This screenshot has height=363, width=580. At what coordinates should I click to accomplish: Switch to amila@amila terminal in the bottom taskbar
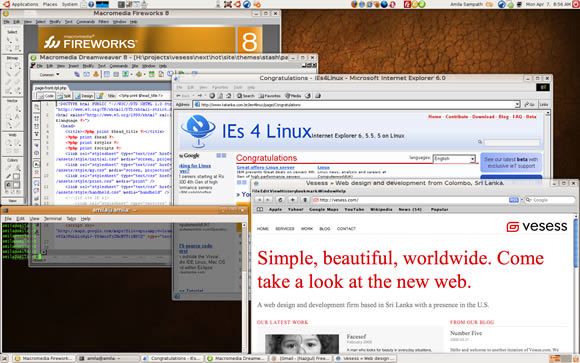click(x=108, y=359)
